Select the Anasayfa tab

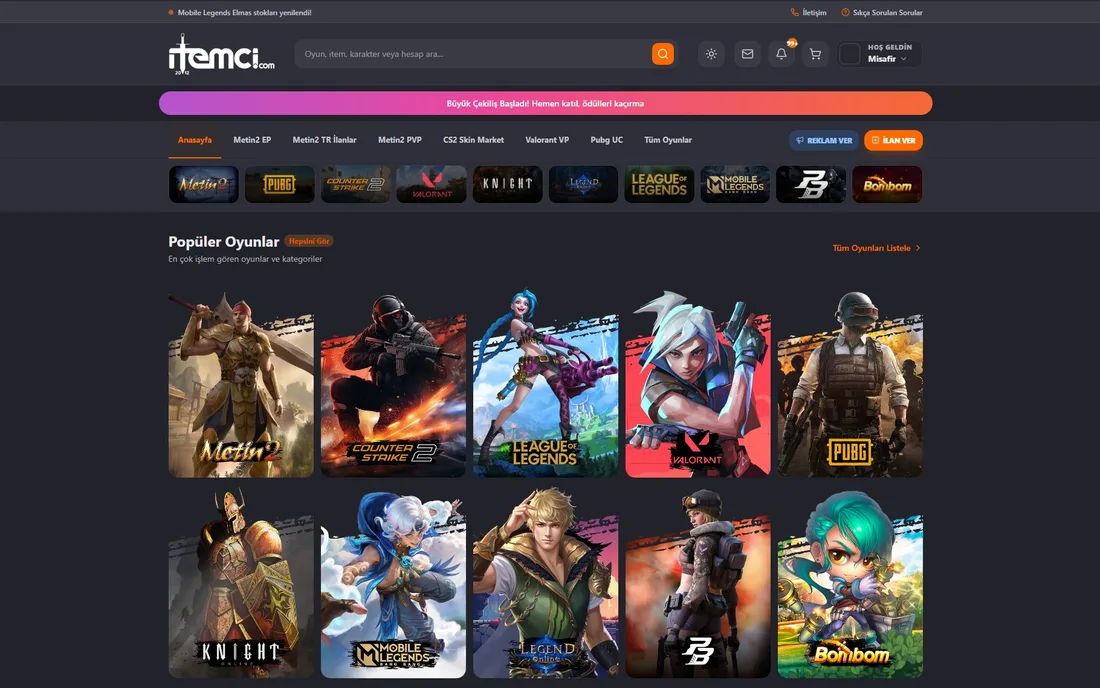(x=194, y=140)
